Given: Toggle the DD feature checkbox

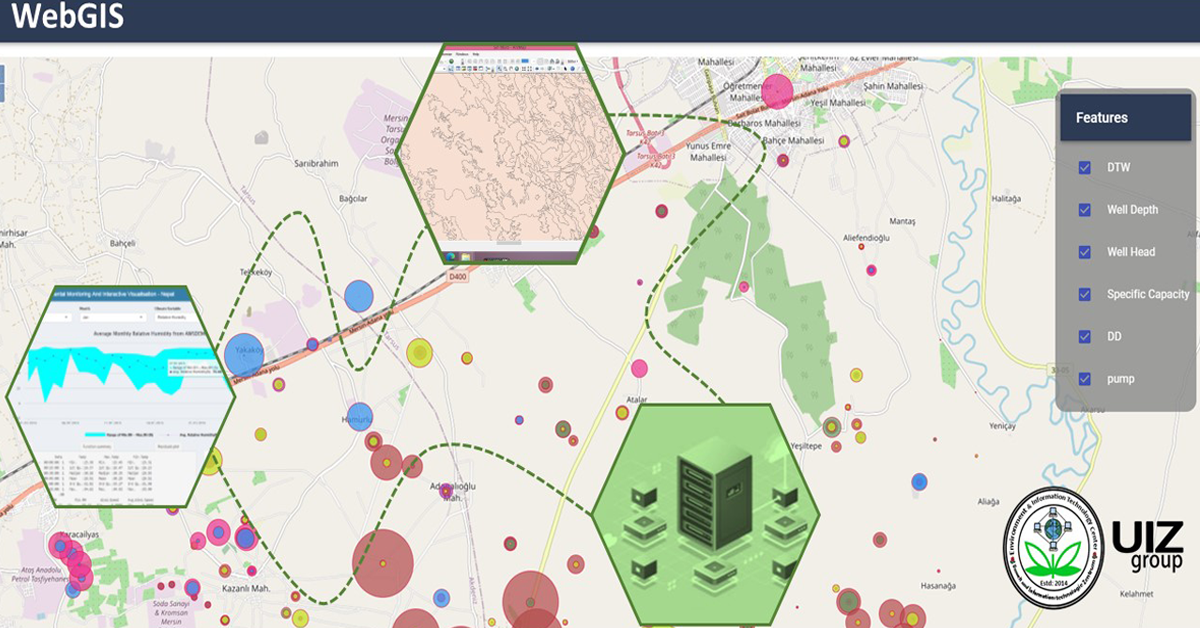Looking at the screenshot, I should tap(1084, 337).
